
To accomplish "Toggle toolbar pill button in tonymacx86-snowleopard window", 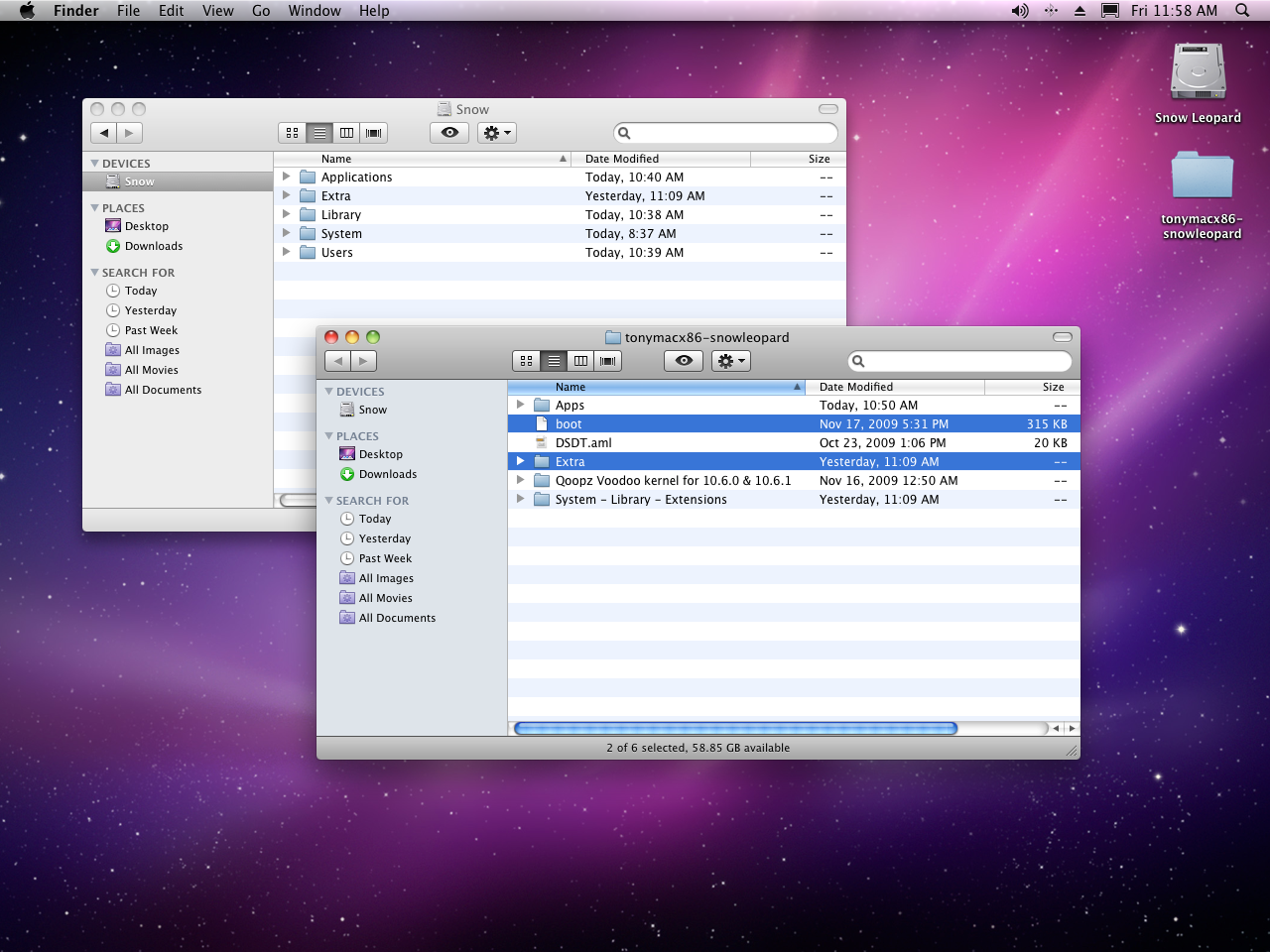I will tap(1063, 337).
